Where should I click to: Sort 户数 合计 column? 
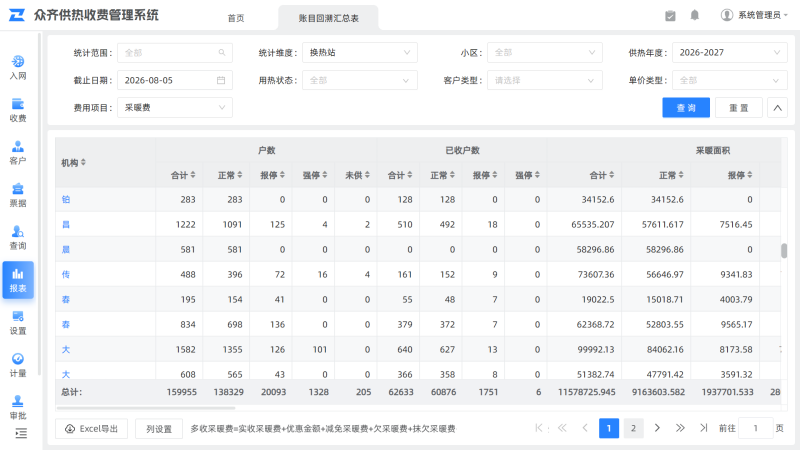click(193, 175)
